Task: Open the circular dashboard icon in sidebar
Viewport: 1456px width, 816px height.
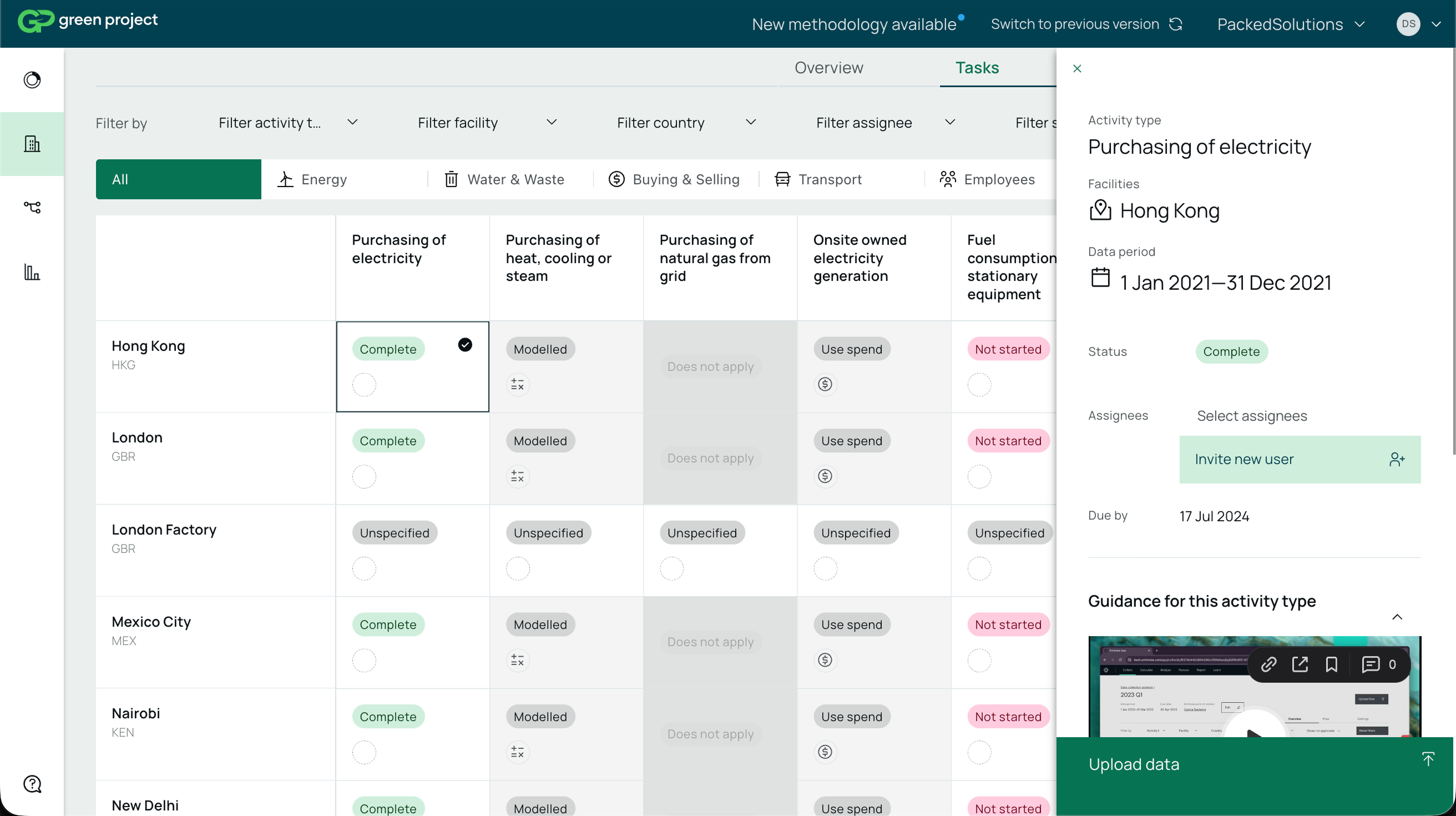Action: [x=32, y=80]
